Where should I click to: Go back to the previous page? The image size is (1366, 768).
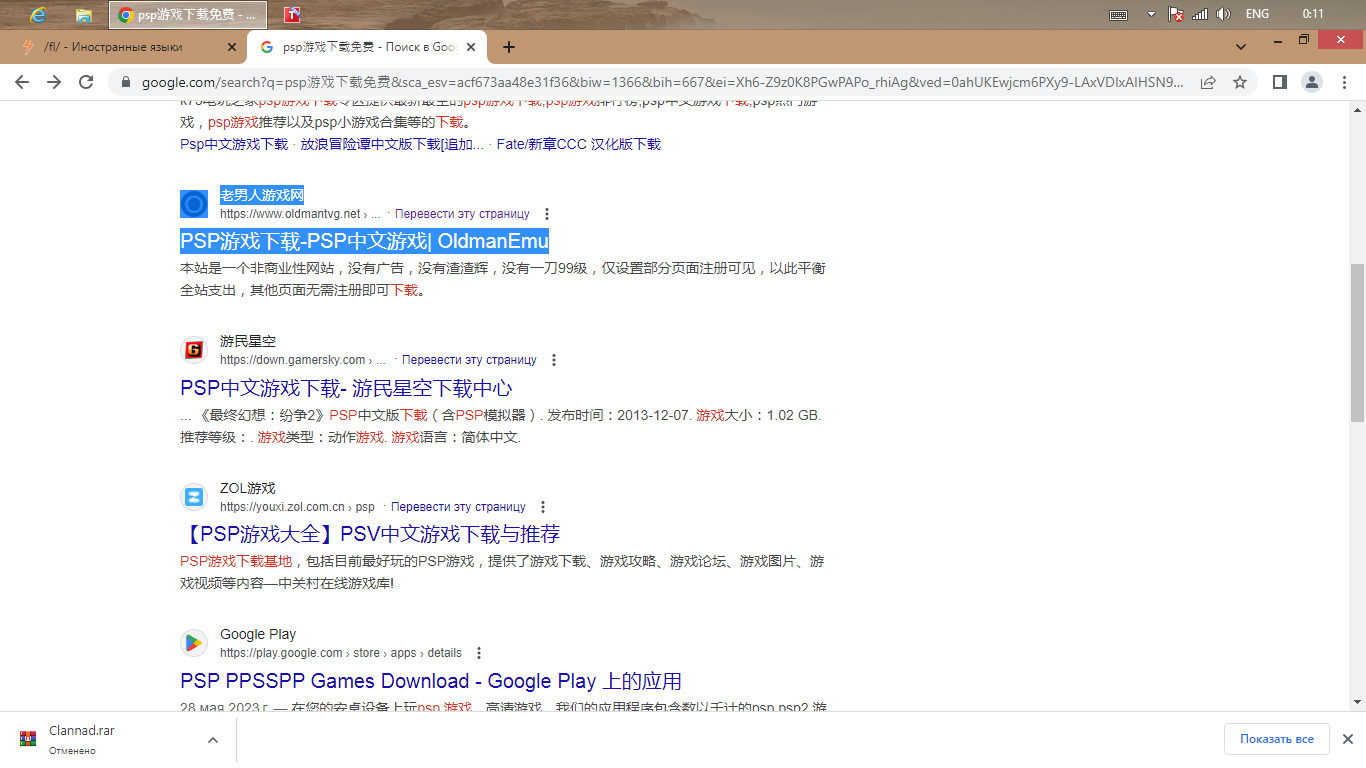(x=22, y=82)
